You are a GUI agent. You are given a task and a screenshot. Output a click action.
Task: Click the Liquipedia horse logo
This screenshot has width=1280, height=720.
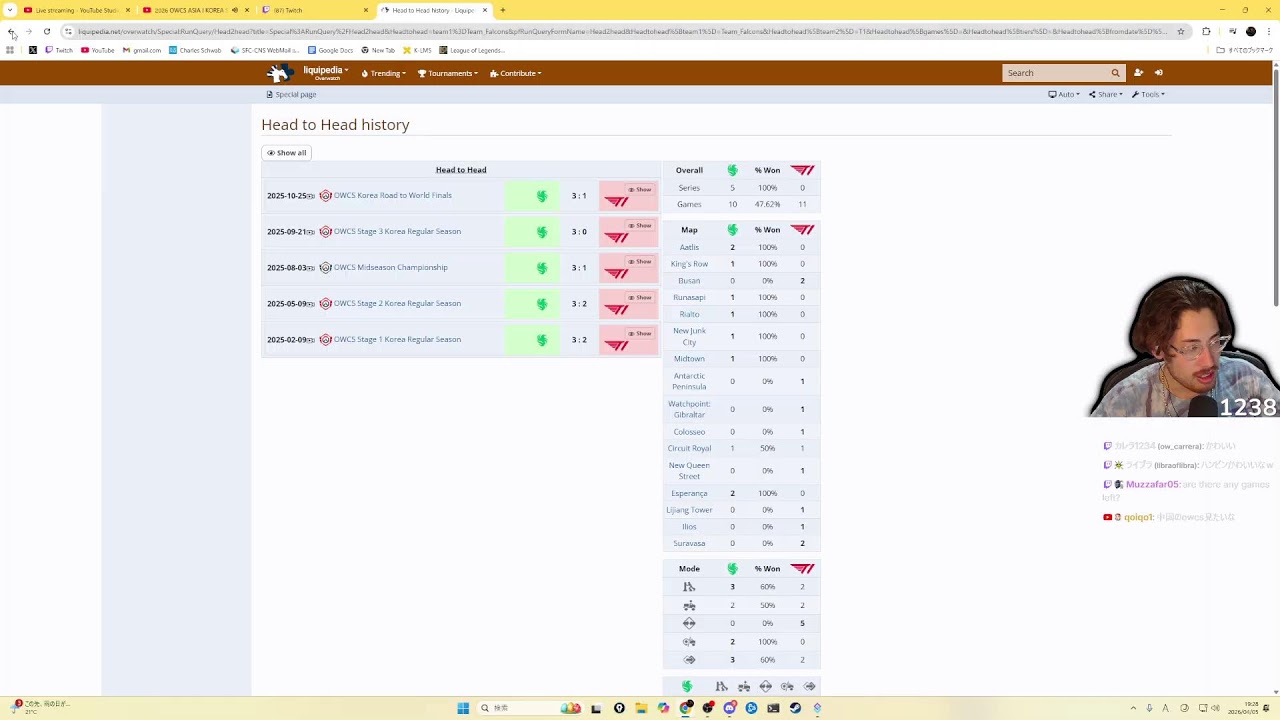tap(279, 73)
